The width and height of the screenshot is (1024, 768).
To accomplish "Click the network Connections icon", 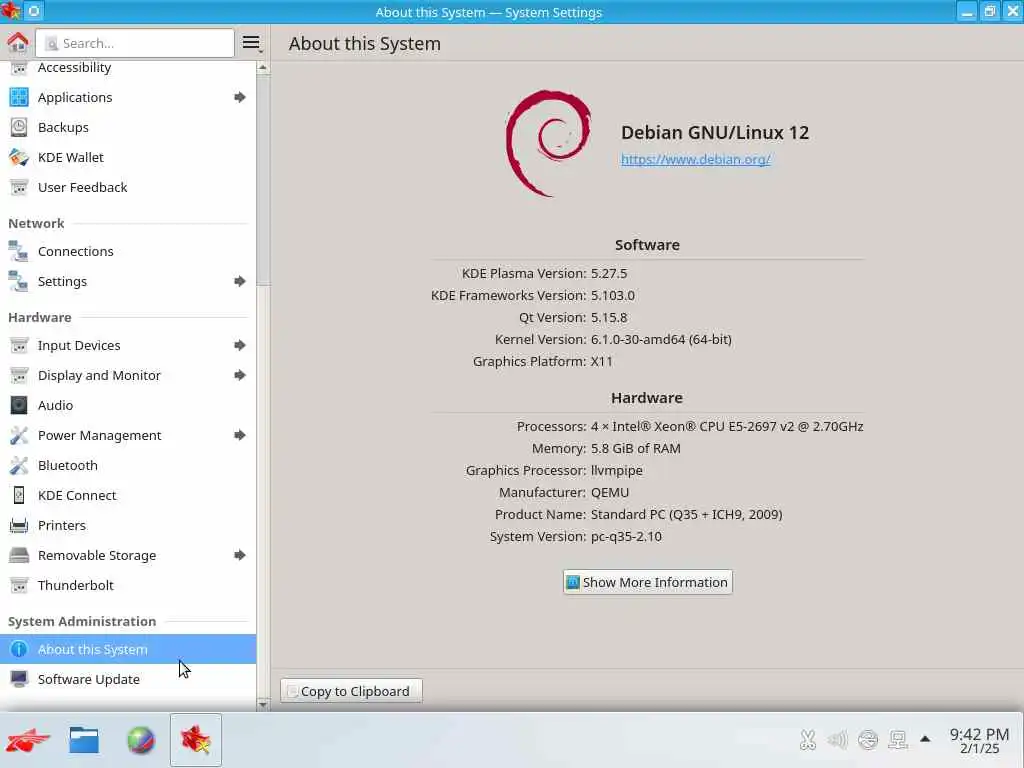I will [x=19, y=251].
